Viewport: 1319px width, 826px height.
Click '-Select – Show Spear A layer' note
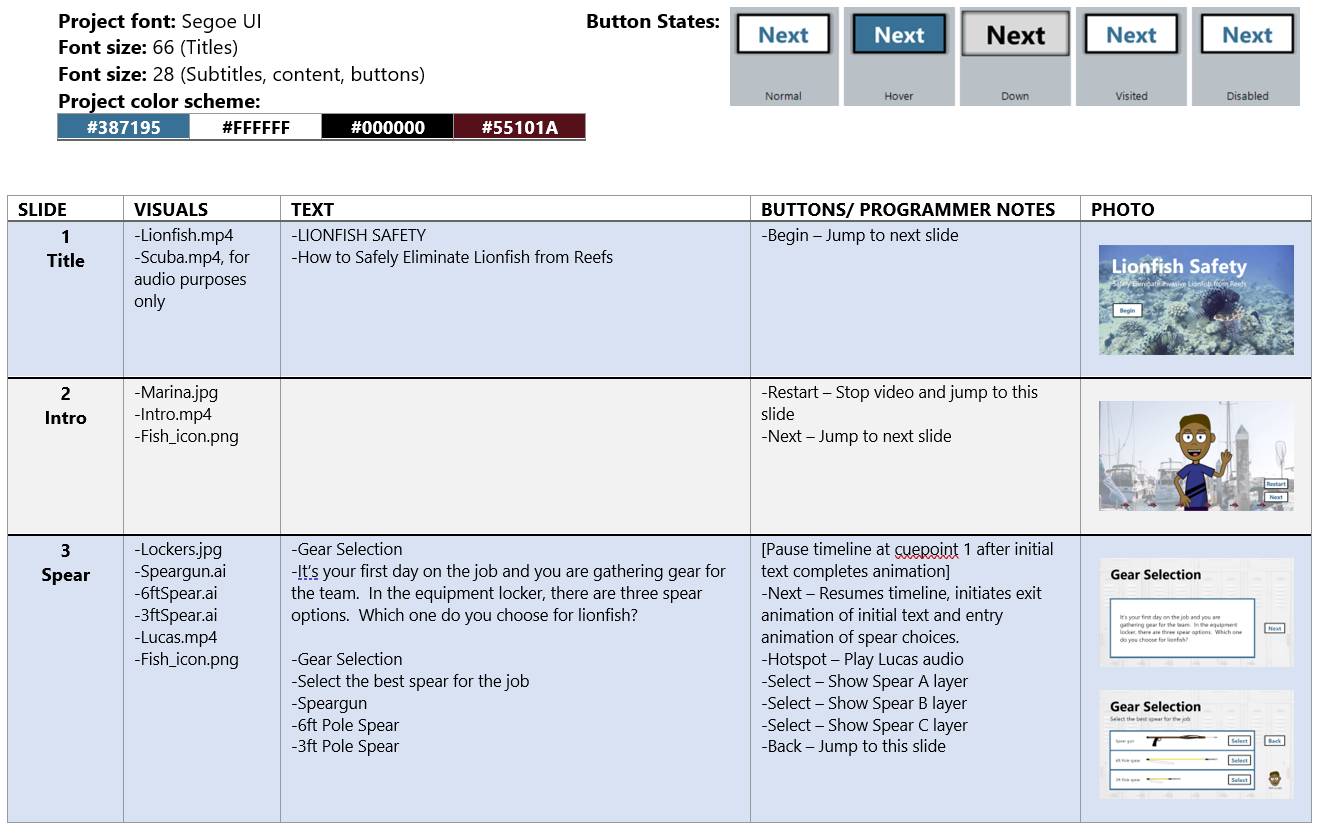[x=865, y=681]
